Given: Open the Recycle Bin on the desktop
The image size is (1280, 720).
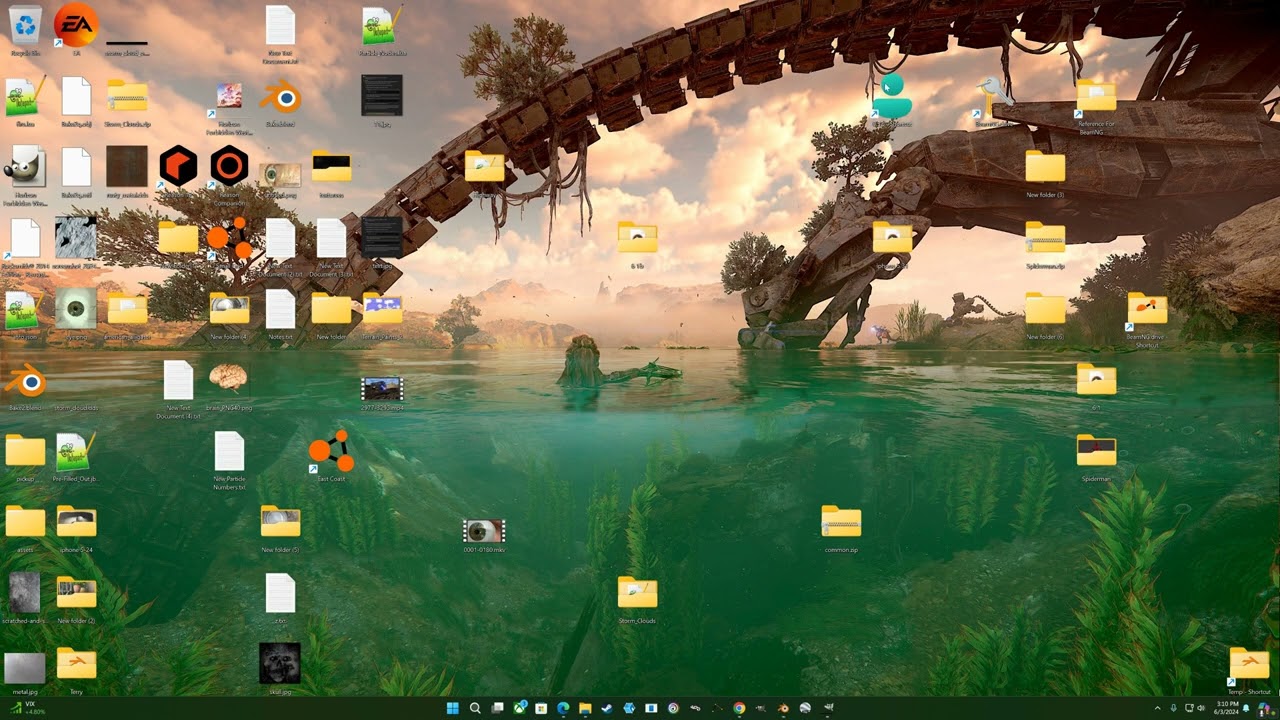Looking at the screenshot, I should [25, 25].
